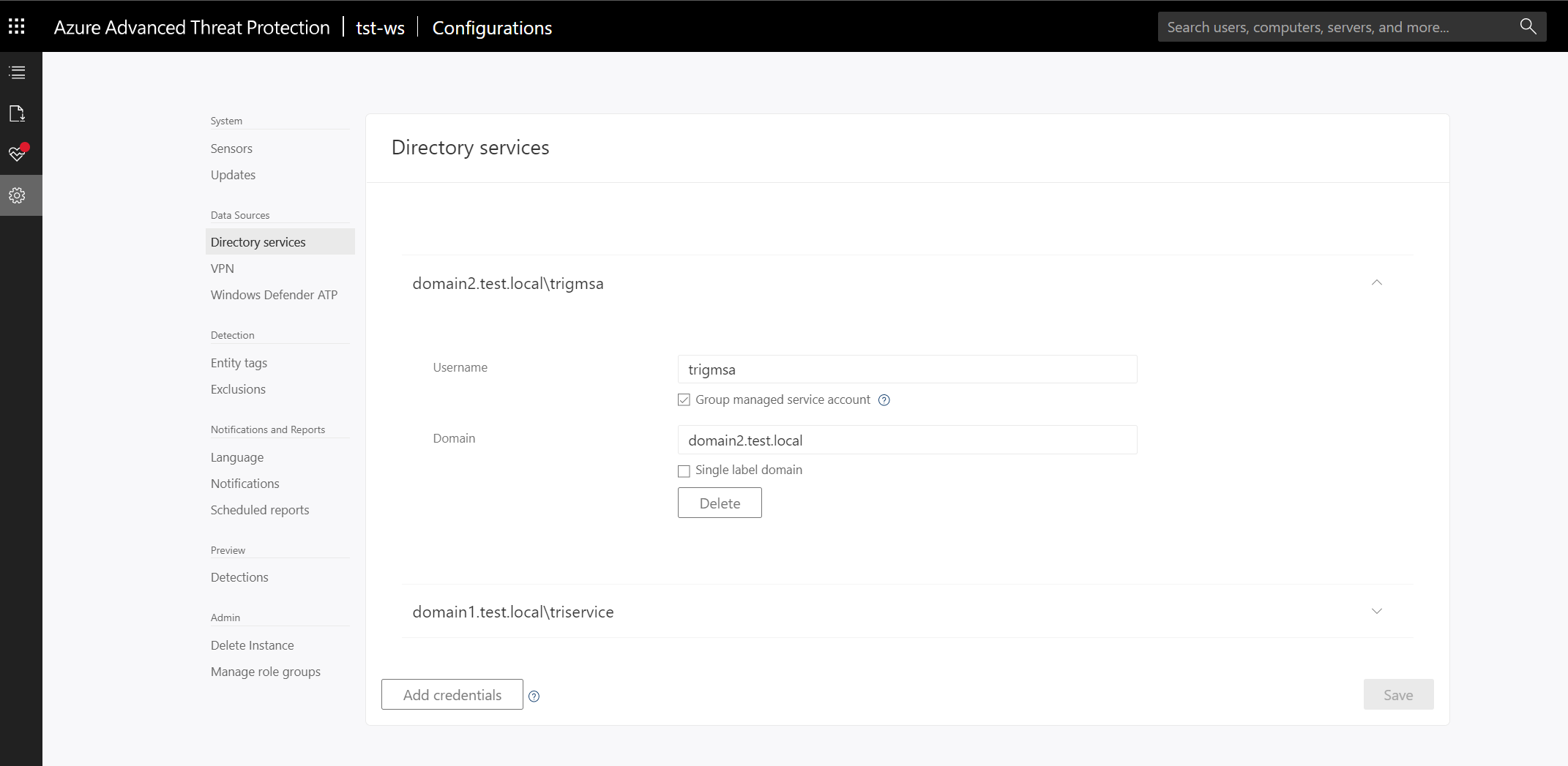This screenshot has height=766, width=1568.
Task: Click the help icon beside Group managed service account
Action: 884,400
